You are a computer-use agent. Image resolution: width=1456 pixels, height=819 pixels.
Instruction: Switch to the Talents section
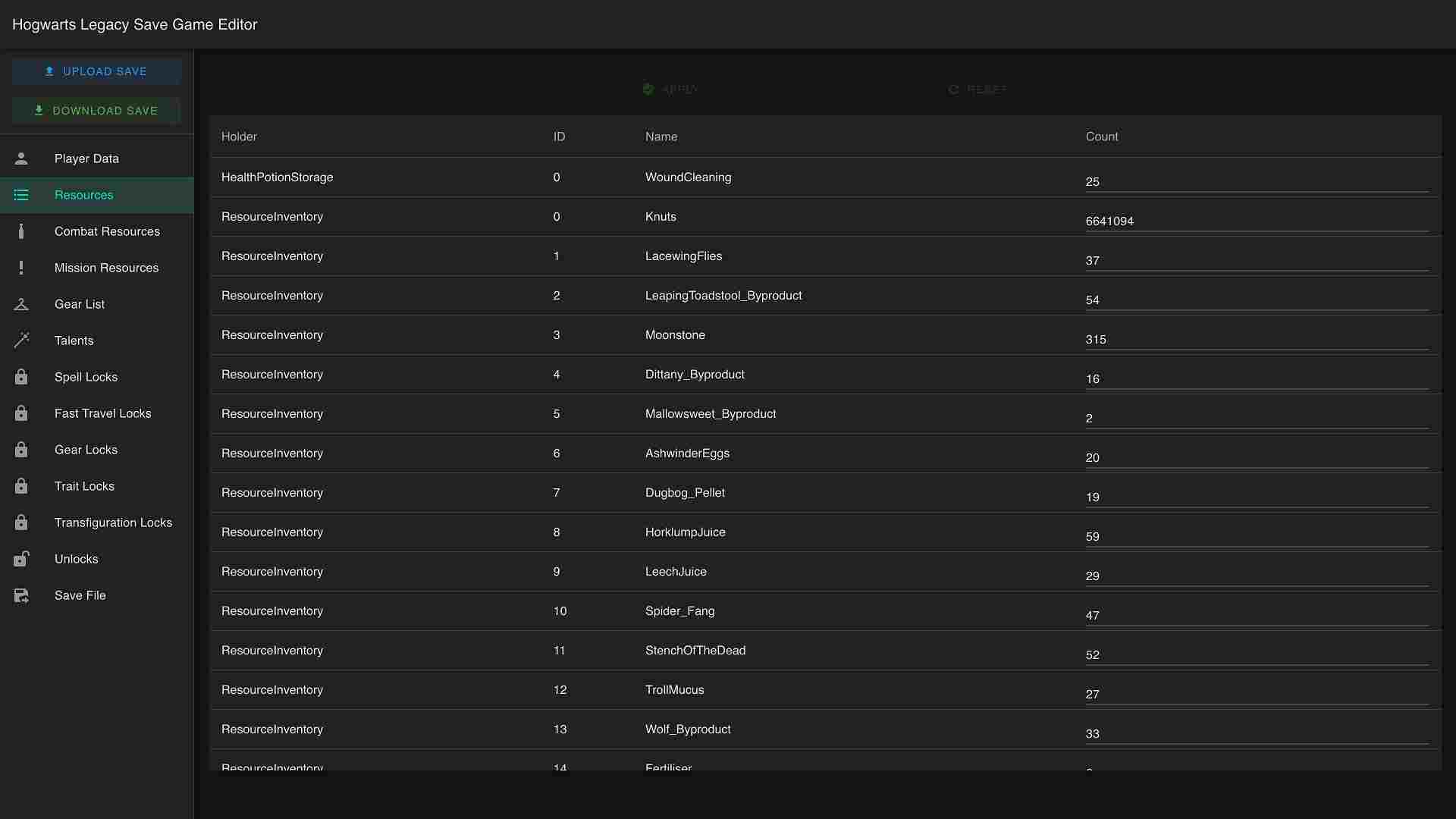pyautogui.click(x=97, y=340)
